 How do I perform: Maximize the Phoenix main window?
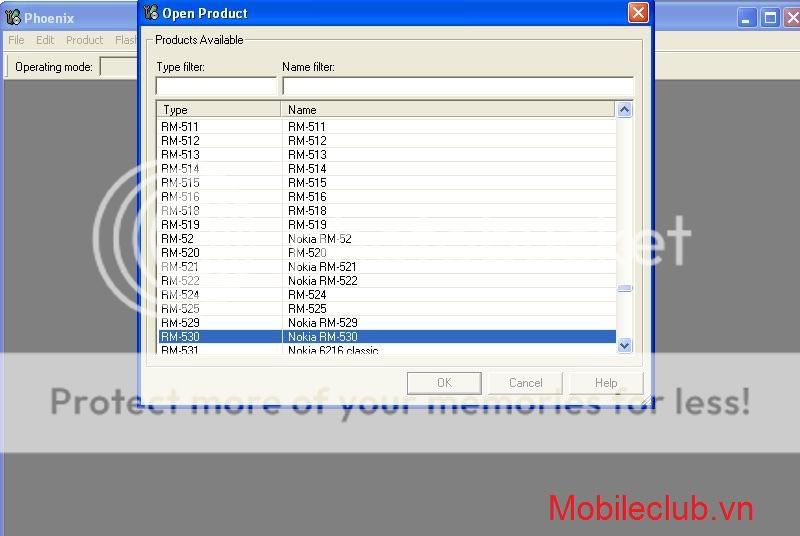[x=770, y=18]
